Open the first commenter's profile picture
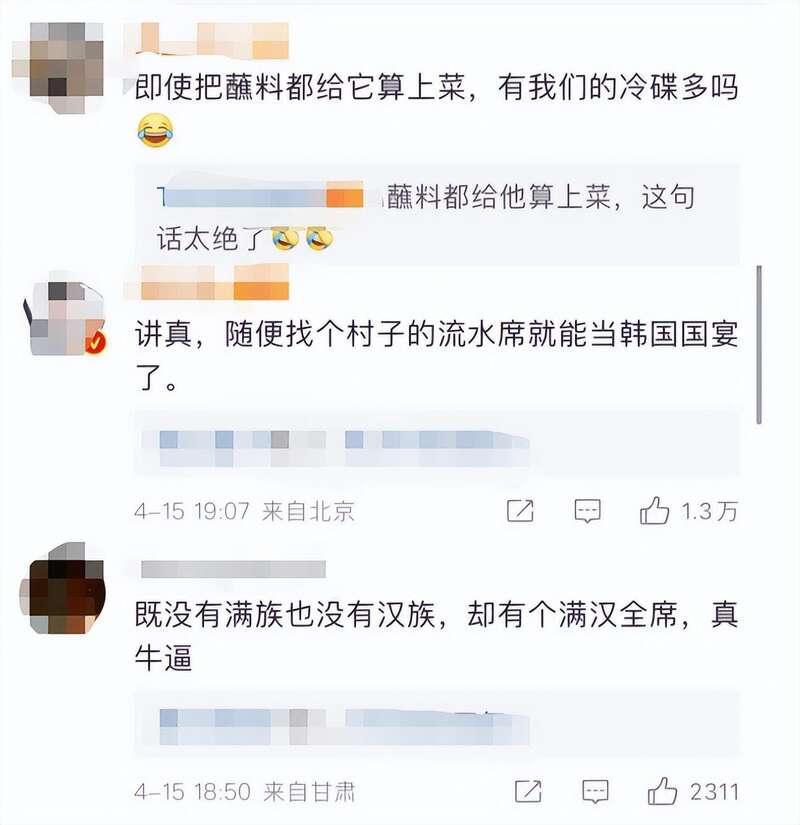 (x=58, y=66)
